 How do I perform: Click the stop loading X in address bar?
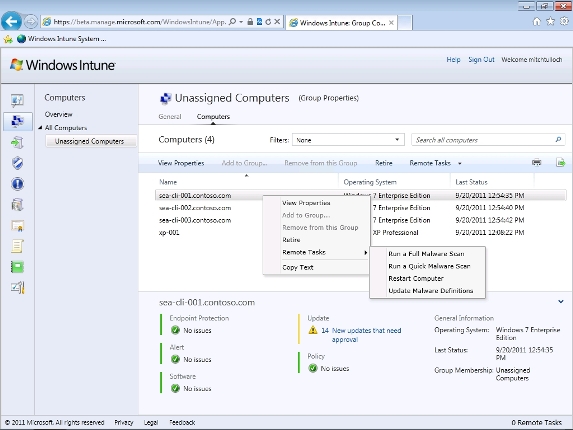[277, 22]
